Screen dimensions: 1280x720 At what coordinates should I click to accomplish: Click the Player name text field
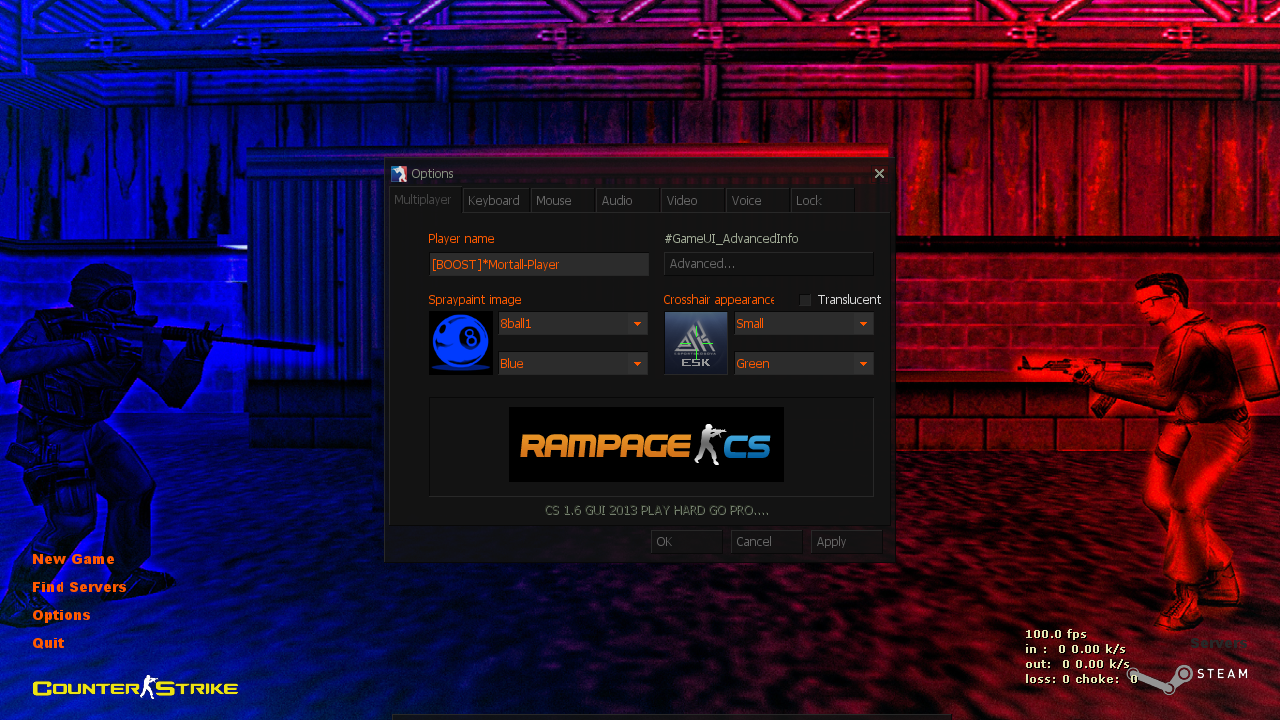[539, 264]
